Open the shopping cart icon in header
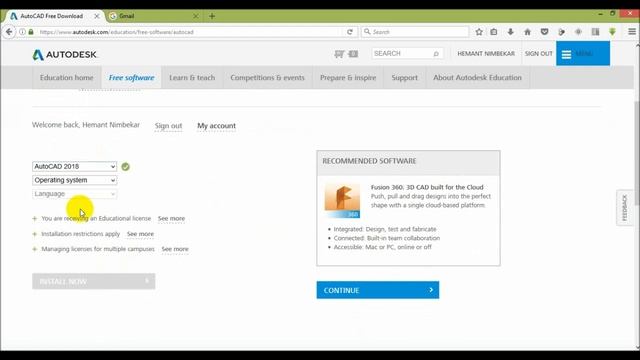Image resolution: width=640 pixels, height=360 pixels. [339, 54]
